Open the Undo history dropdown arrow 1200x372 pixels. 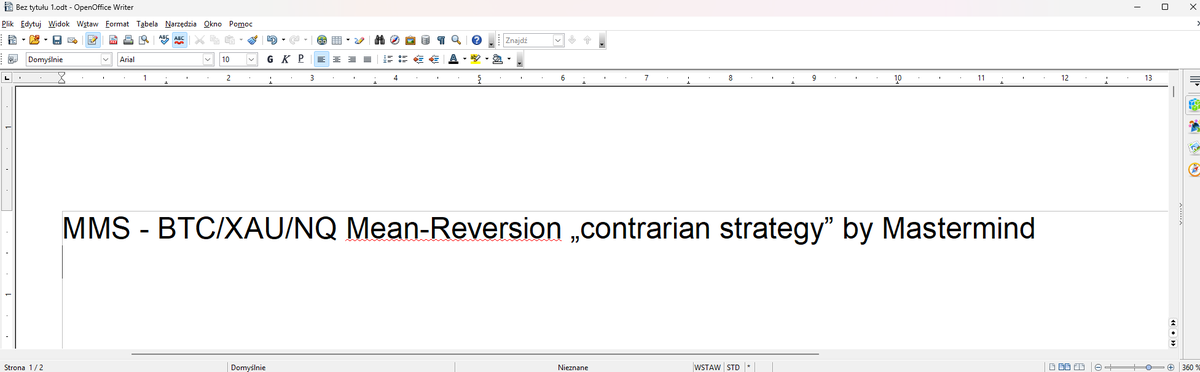pyautogui.click(x=283, y=40)
